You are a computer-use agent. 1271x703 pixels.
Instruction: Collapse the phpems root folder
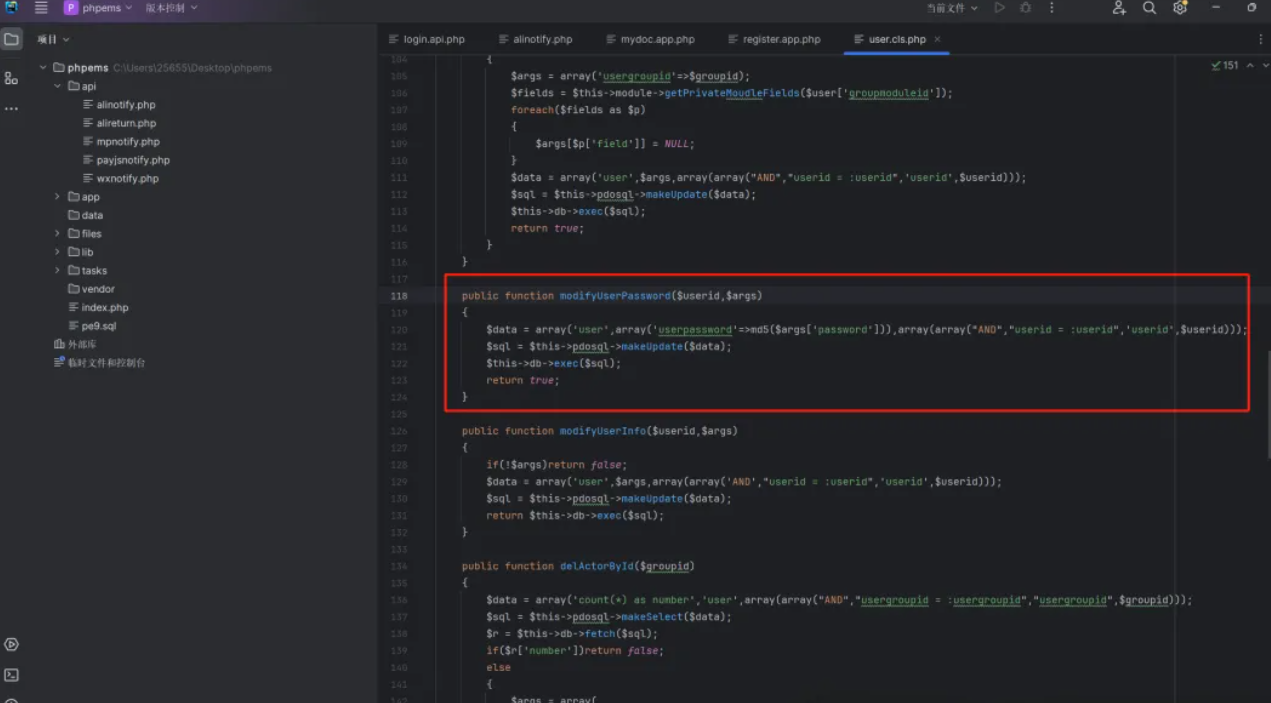(x=43, y=68)
